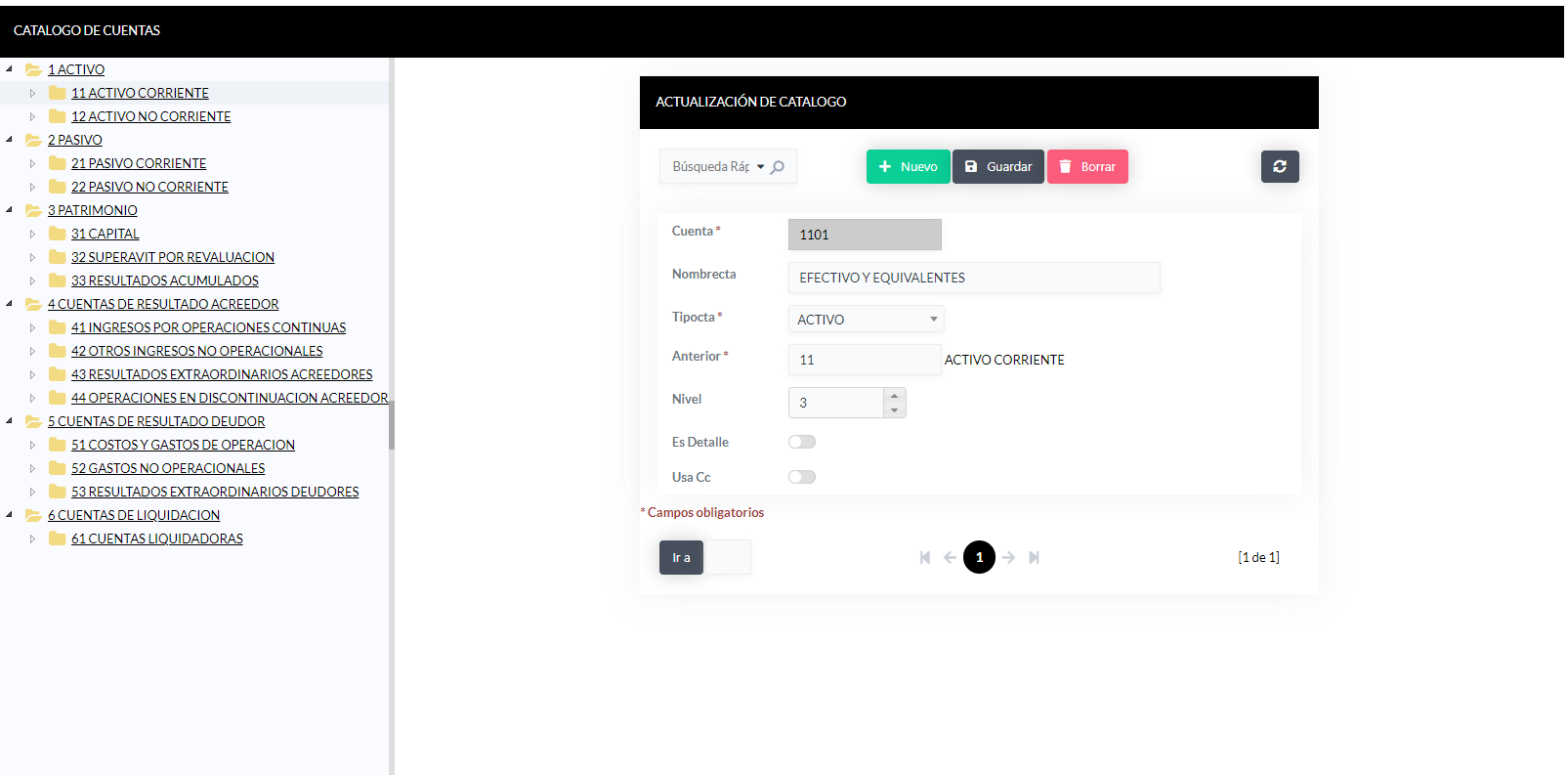This screenshot has height=775, width=1568.
Task: Click the refresh icon button
Action: tap(1279, 166)
